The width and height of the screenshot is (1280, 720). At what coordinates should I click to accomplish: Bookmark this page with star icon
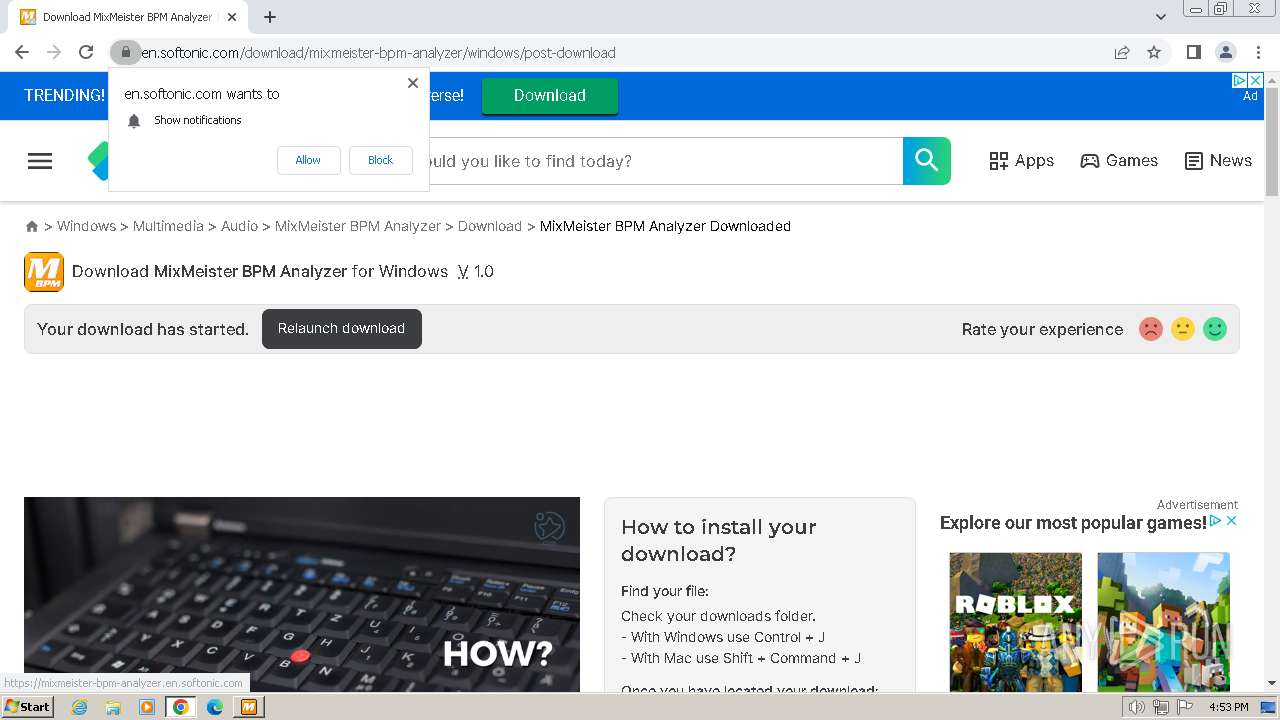pyautogui.click(x=1154, y=52)
